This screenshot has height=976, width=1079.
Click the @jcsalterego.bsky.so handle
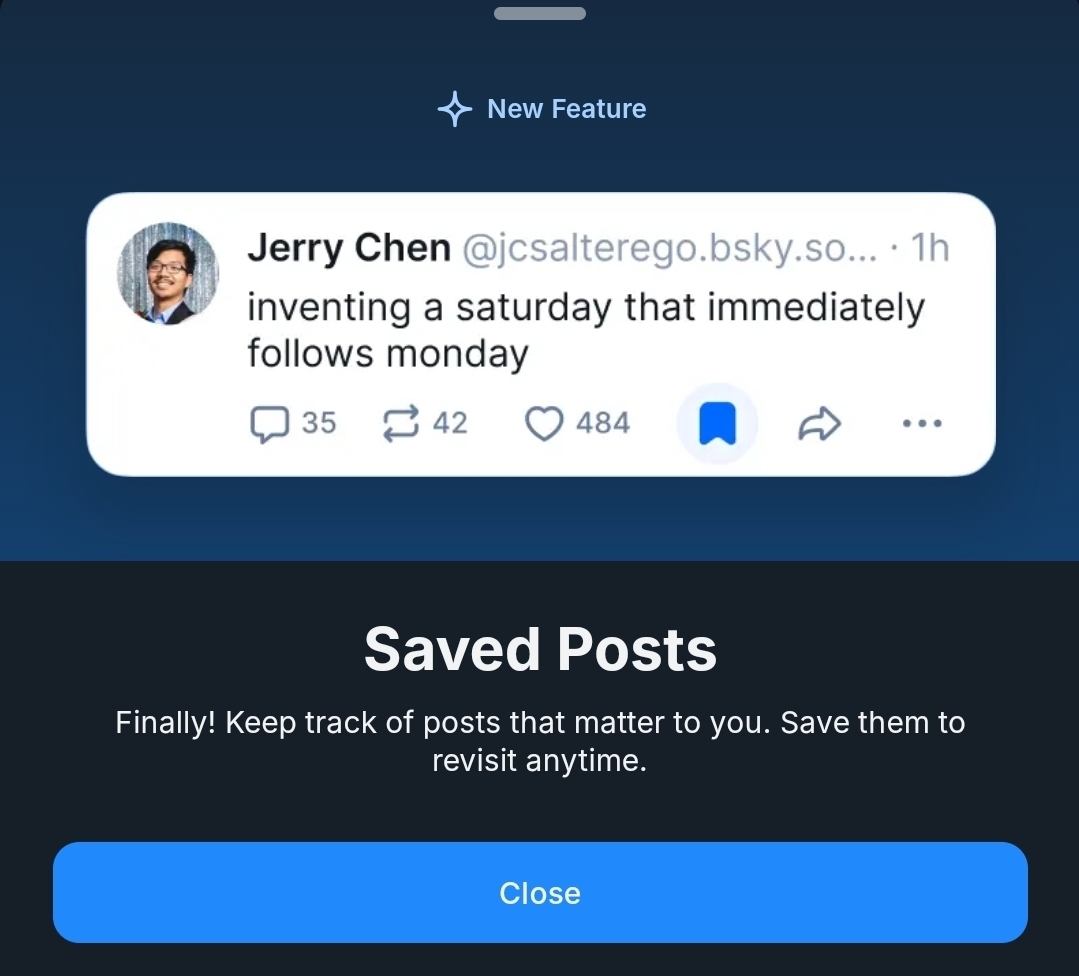pos(668,248)
